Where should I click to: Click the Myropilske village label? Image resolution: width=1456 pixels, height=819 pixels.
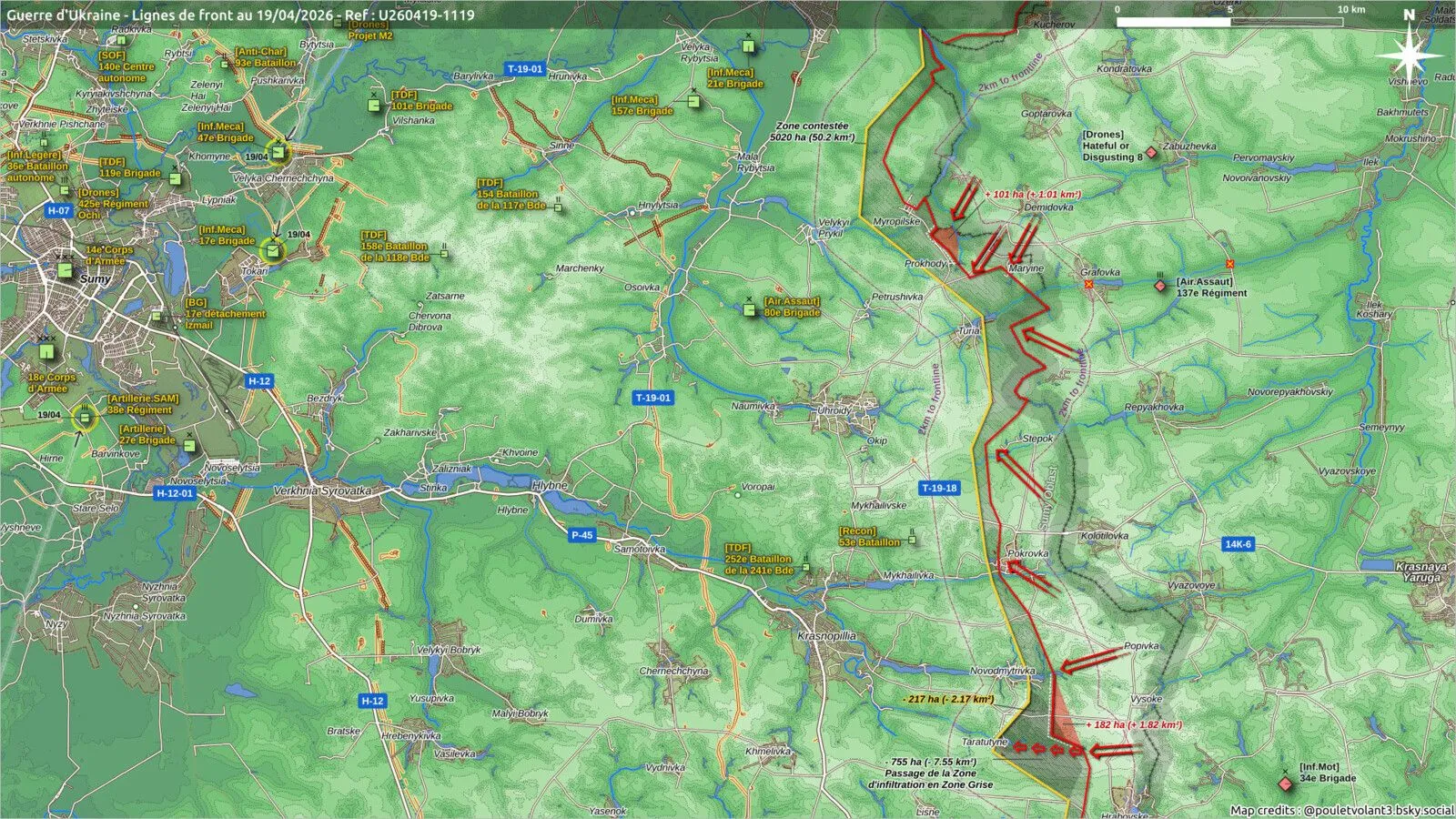[x=896, y=221]
